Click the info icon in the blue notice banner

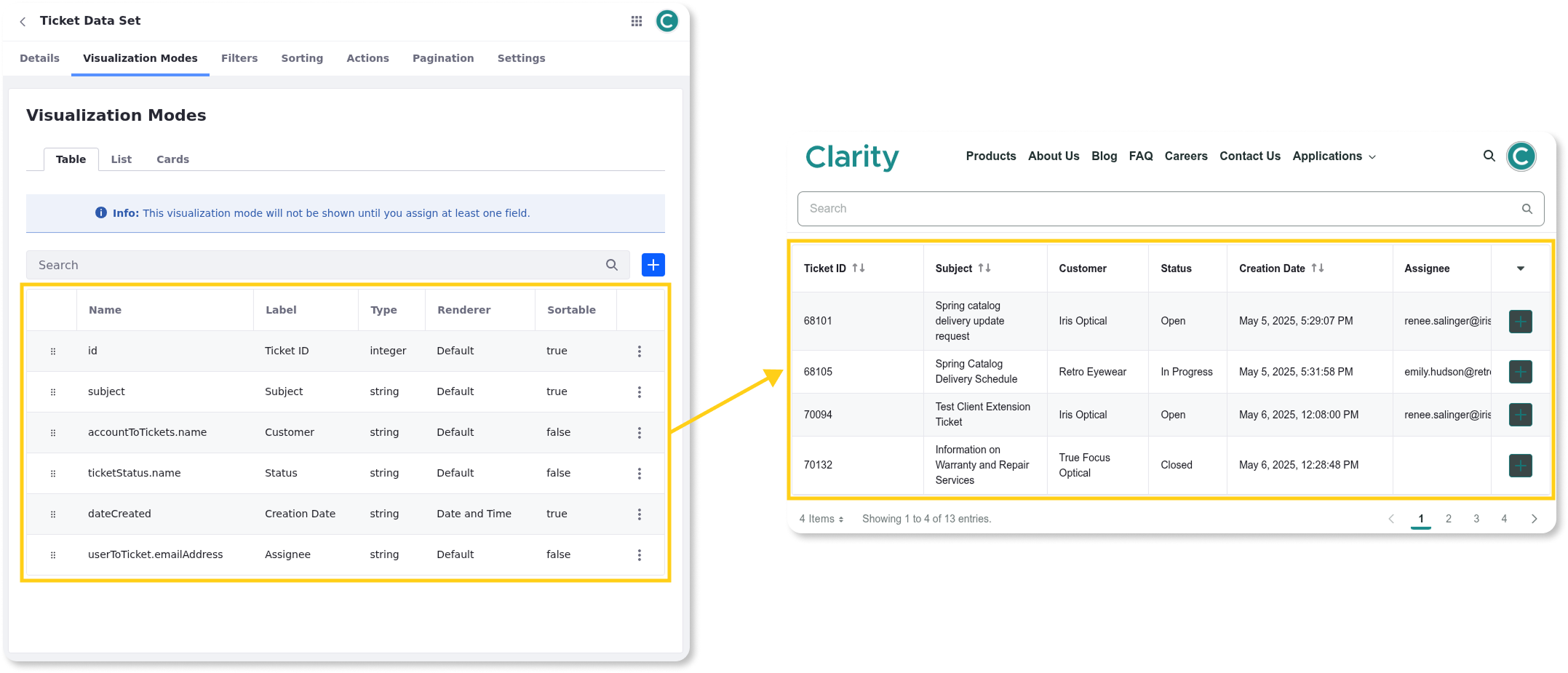101,212
